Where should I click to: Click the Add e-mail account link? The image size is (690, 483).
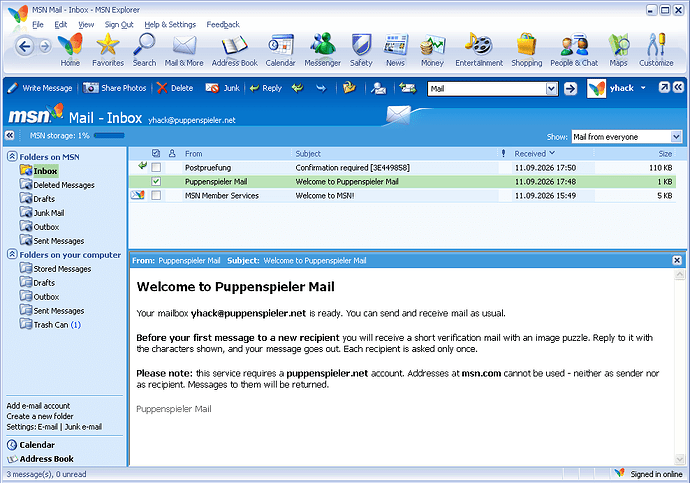pos(38,406)
